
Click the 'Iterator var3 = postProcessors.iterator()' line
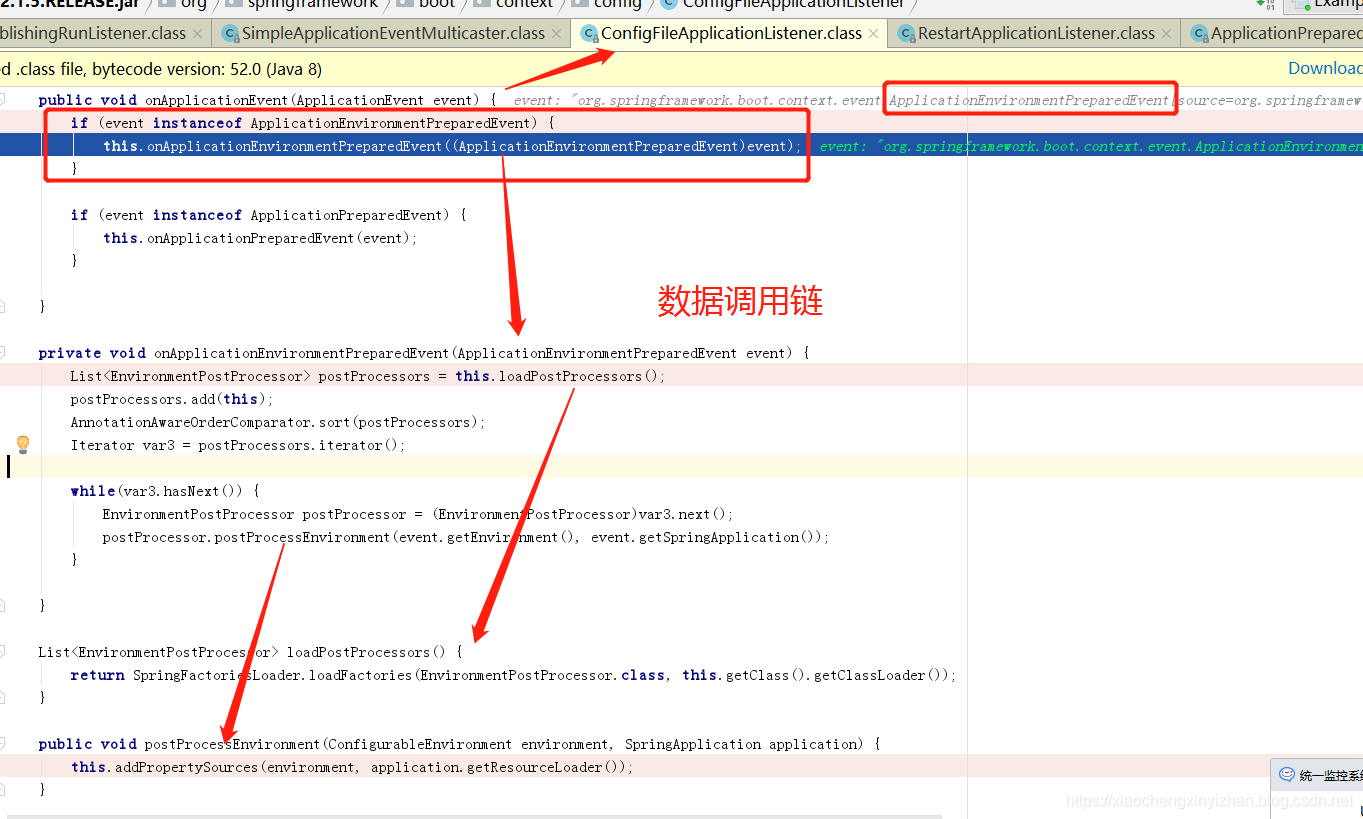[x=238, y=445]
